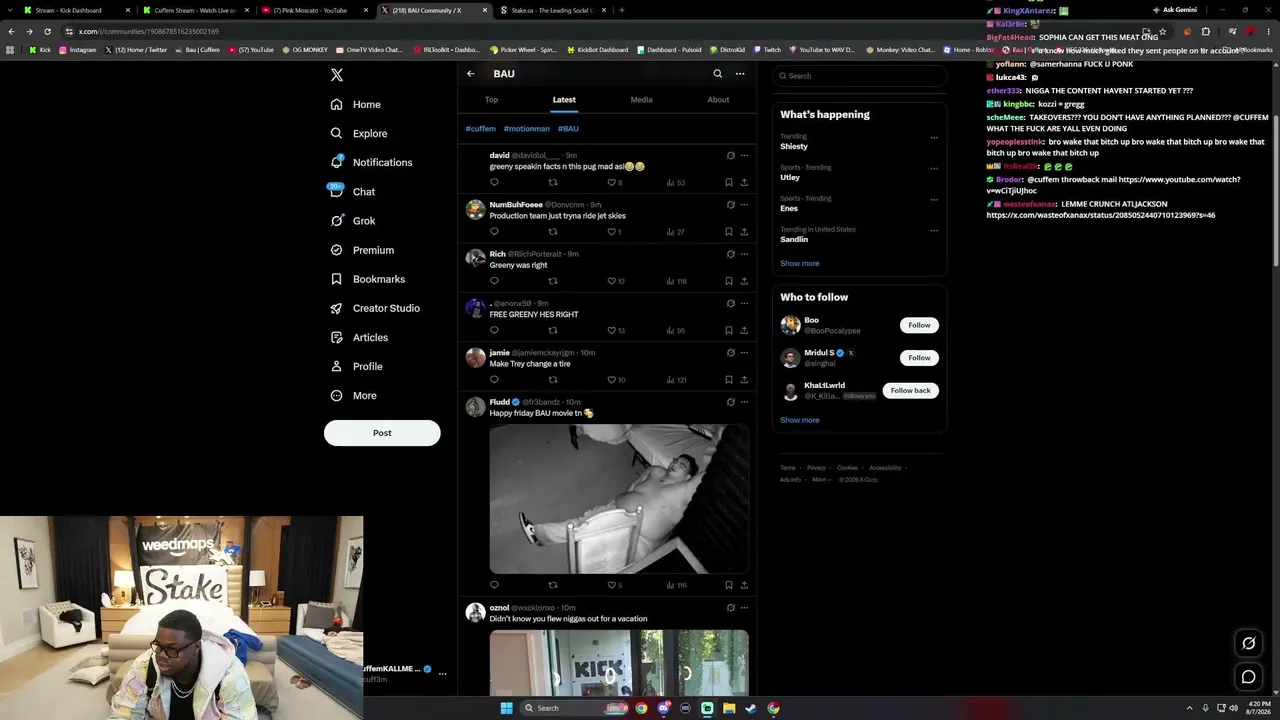Like the "FREE GREENY HES RIGHT" tweet

click(x=616, y=330)
